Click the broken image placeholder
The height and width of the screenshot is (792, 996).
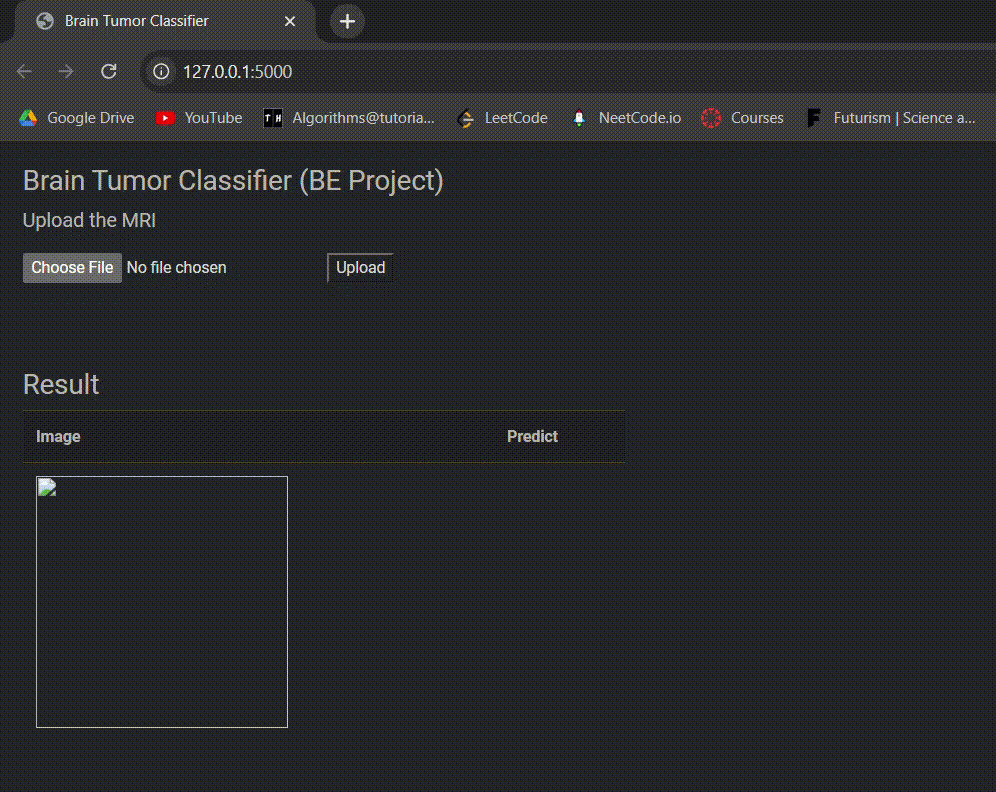pyautogui.click(x=162, y=602)
